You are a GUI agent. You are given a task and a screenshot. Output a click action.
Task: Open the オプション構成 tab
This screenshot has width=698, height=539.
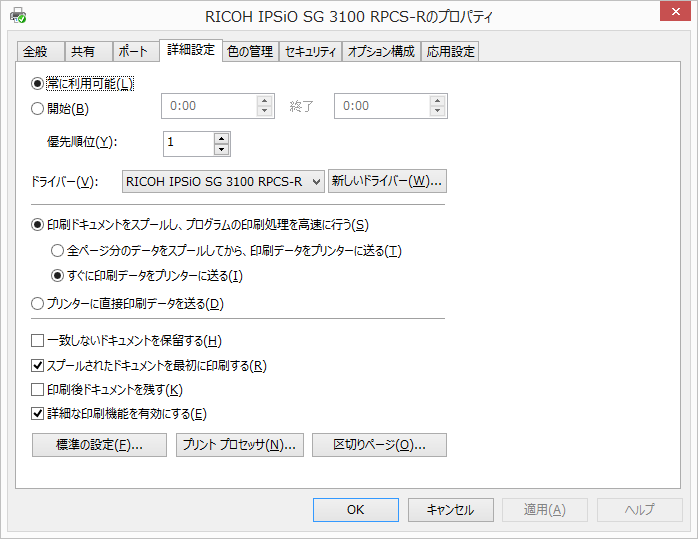pos(381,52)
